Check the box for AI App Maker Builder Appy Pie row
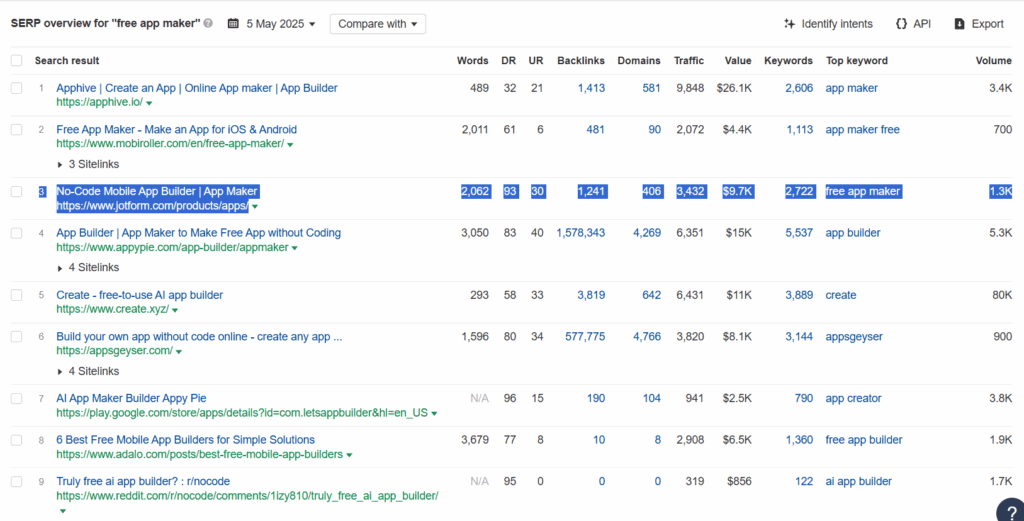The width and height of the screenshot is (1024, 521). pos(16,398)
